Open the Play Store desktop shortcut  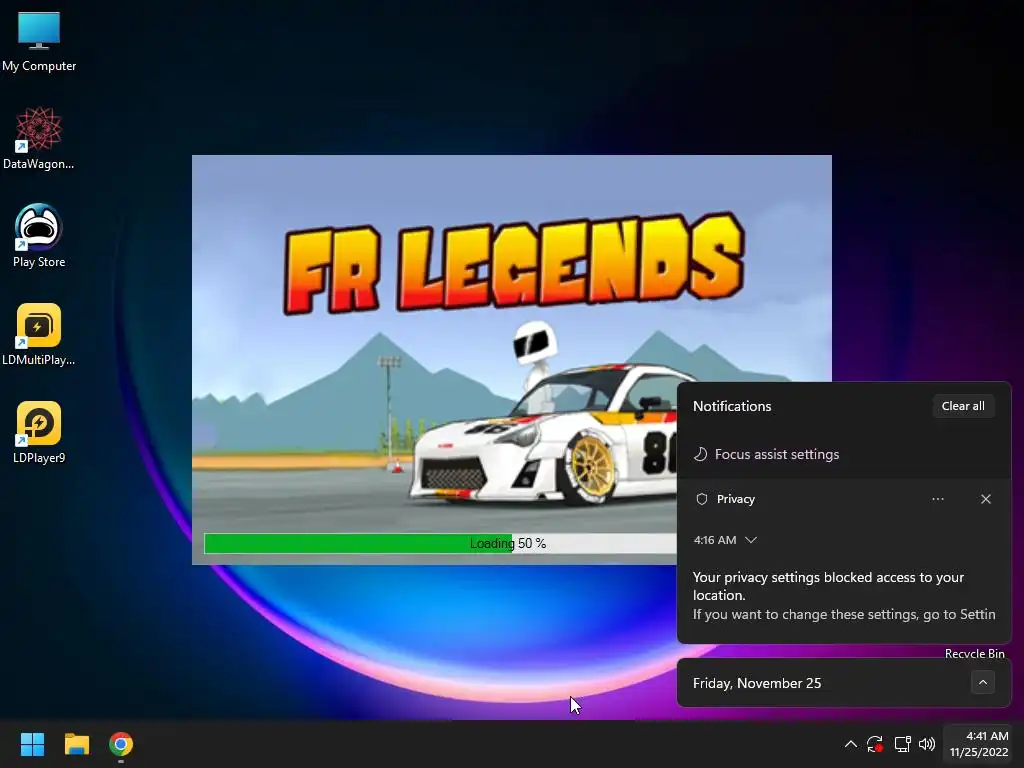pos(39,236)
